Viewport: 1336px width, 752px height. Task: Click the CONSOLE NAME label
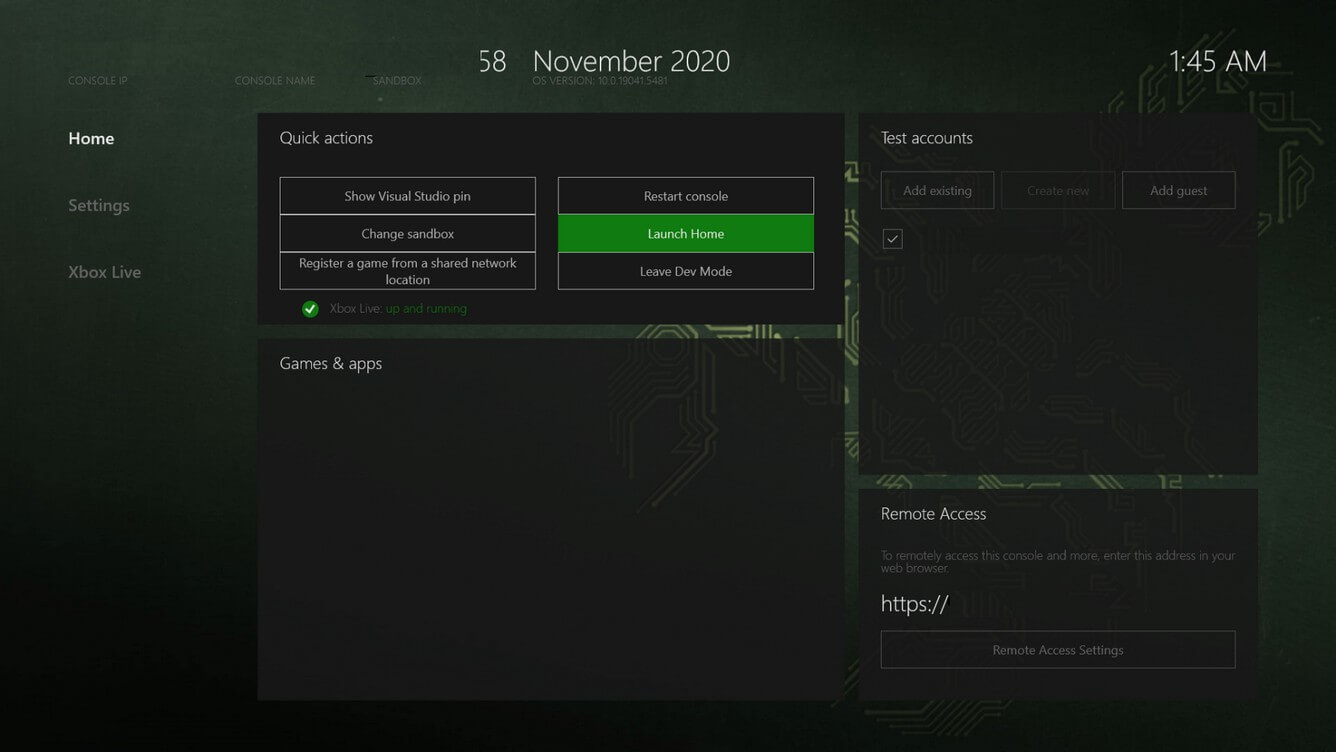tap(275, 81)
